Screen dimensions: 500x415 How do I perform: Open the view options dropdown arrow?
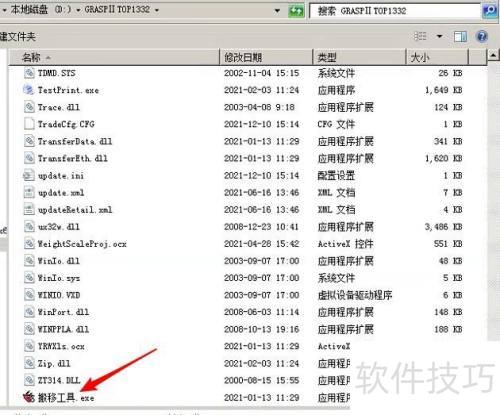[x=440, y=36]
